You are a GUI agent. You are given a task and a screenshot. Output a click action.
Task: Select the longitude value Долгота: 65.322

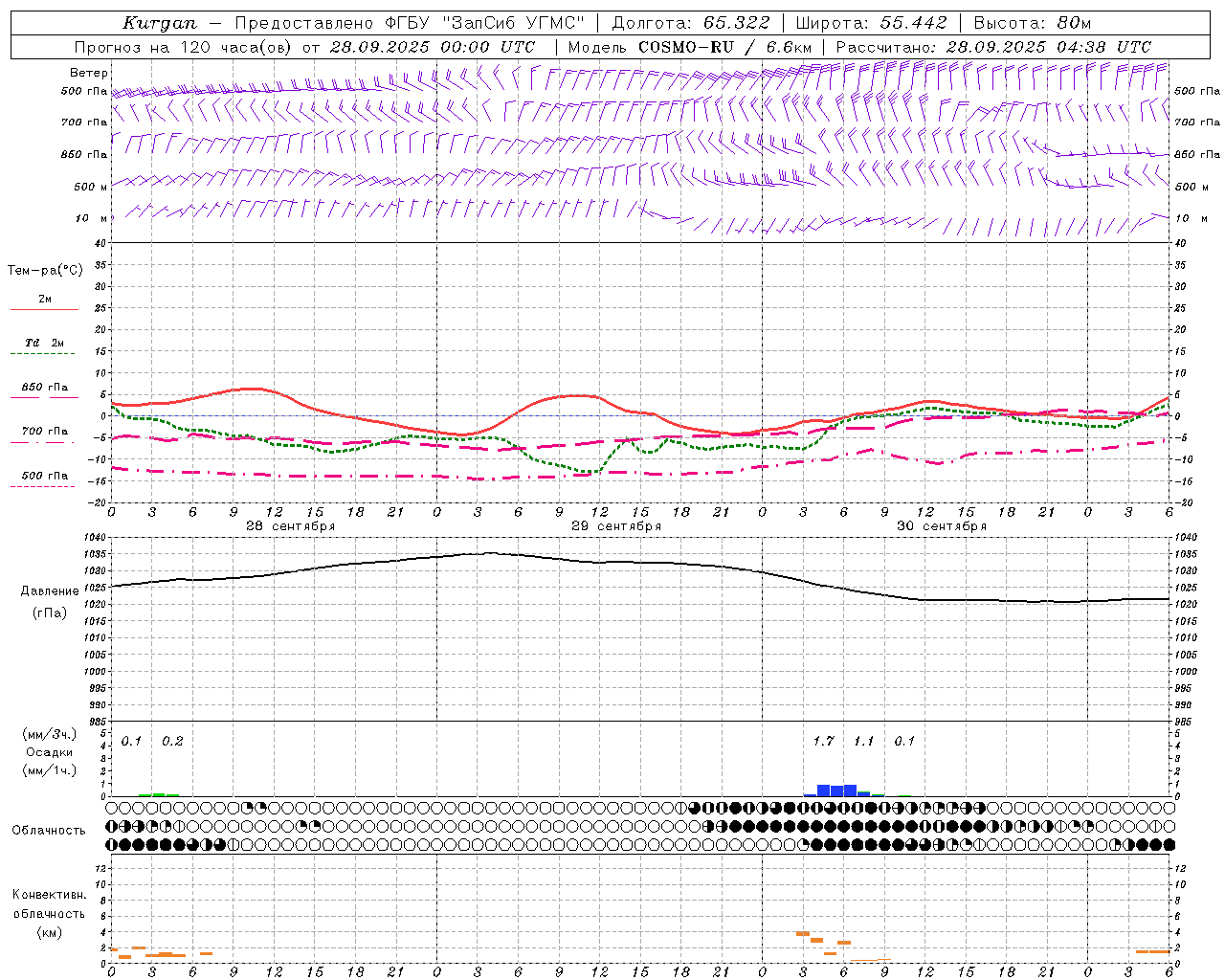pyautogui.click(x=690, y=23)
